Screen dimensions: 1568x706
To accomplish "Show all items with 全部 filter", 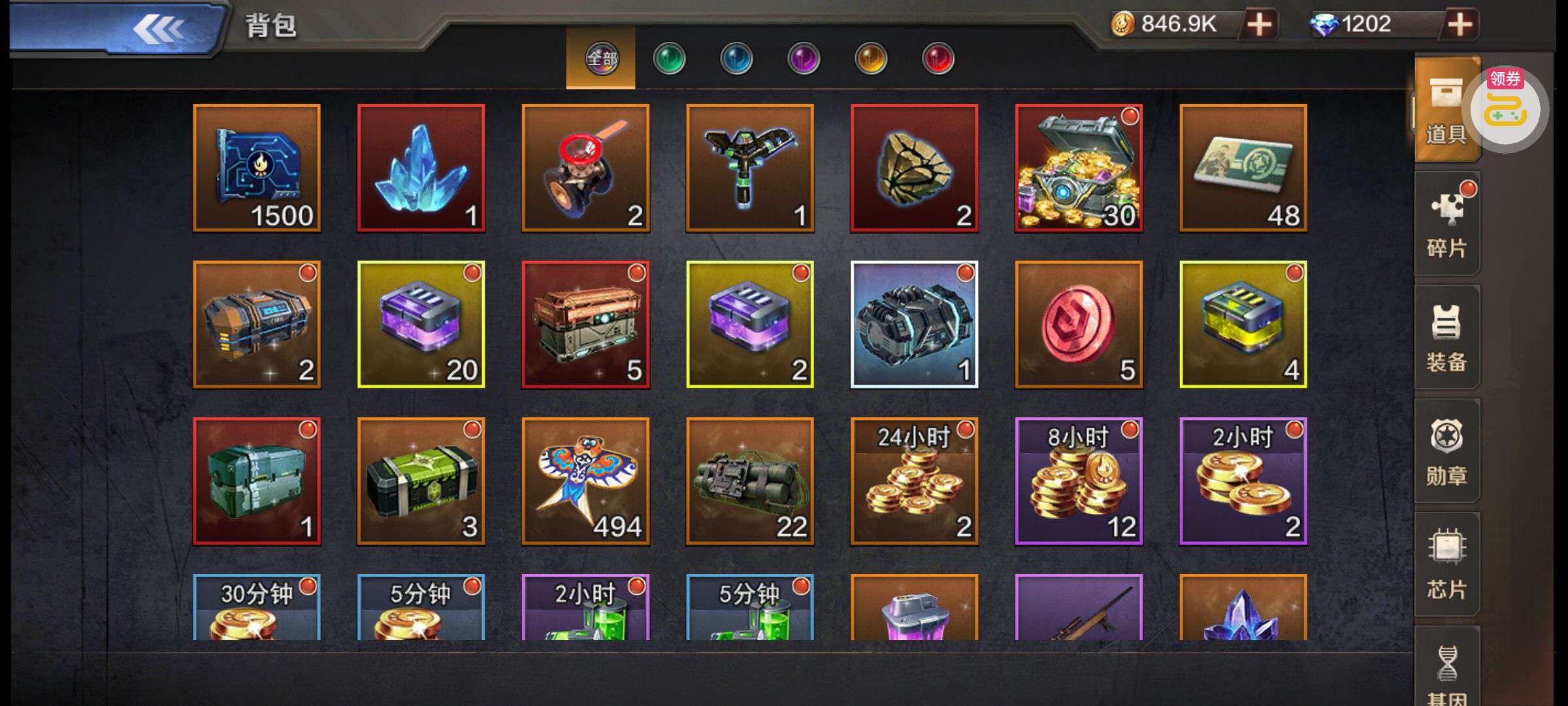I will [601, 59].
